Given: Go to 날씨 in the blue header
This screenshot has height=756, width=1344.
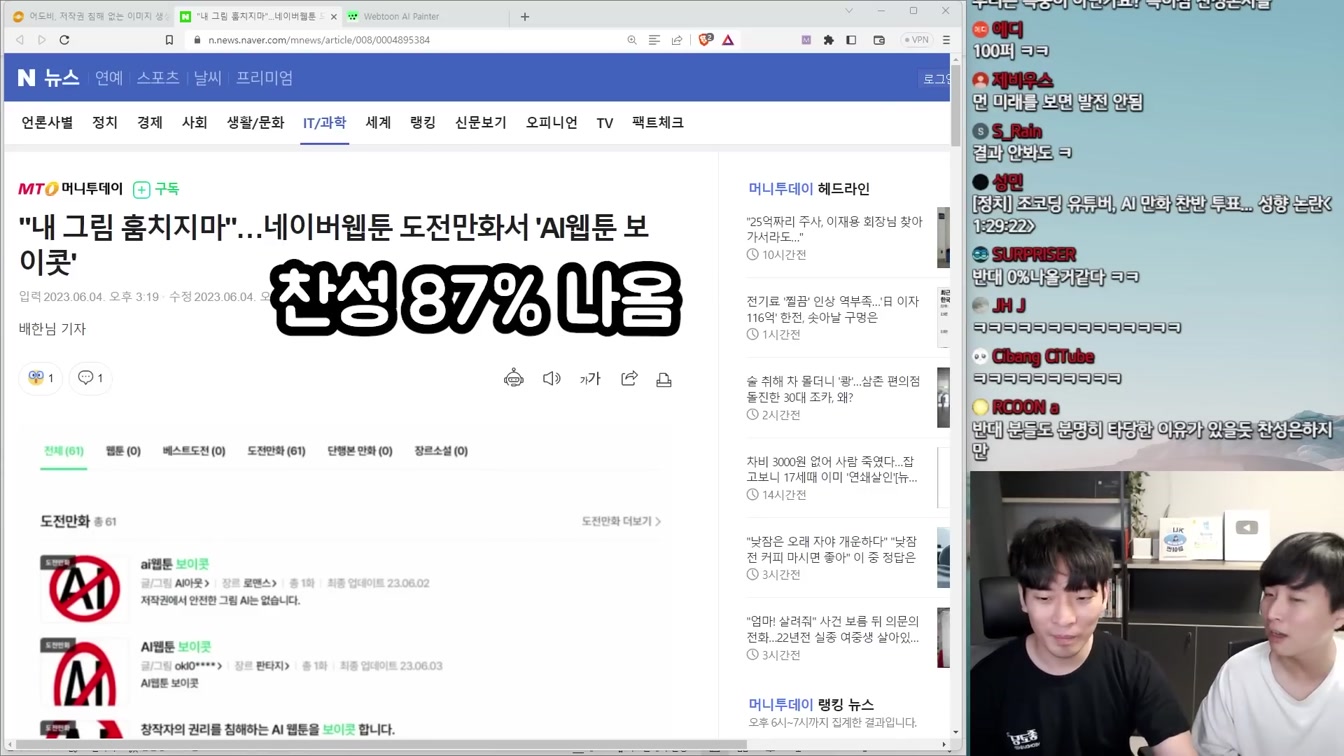Looking at the screenshot, I should [208, 78].
